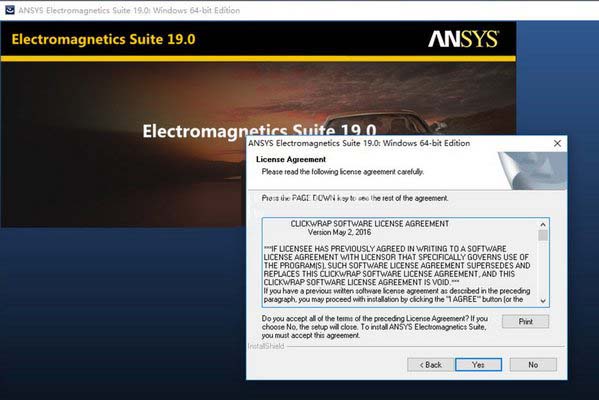Click Yes to accept the license agreement
599x400 pixels.
coord(478,365)
